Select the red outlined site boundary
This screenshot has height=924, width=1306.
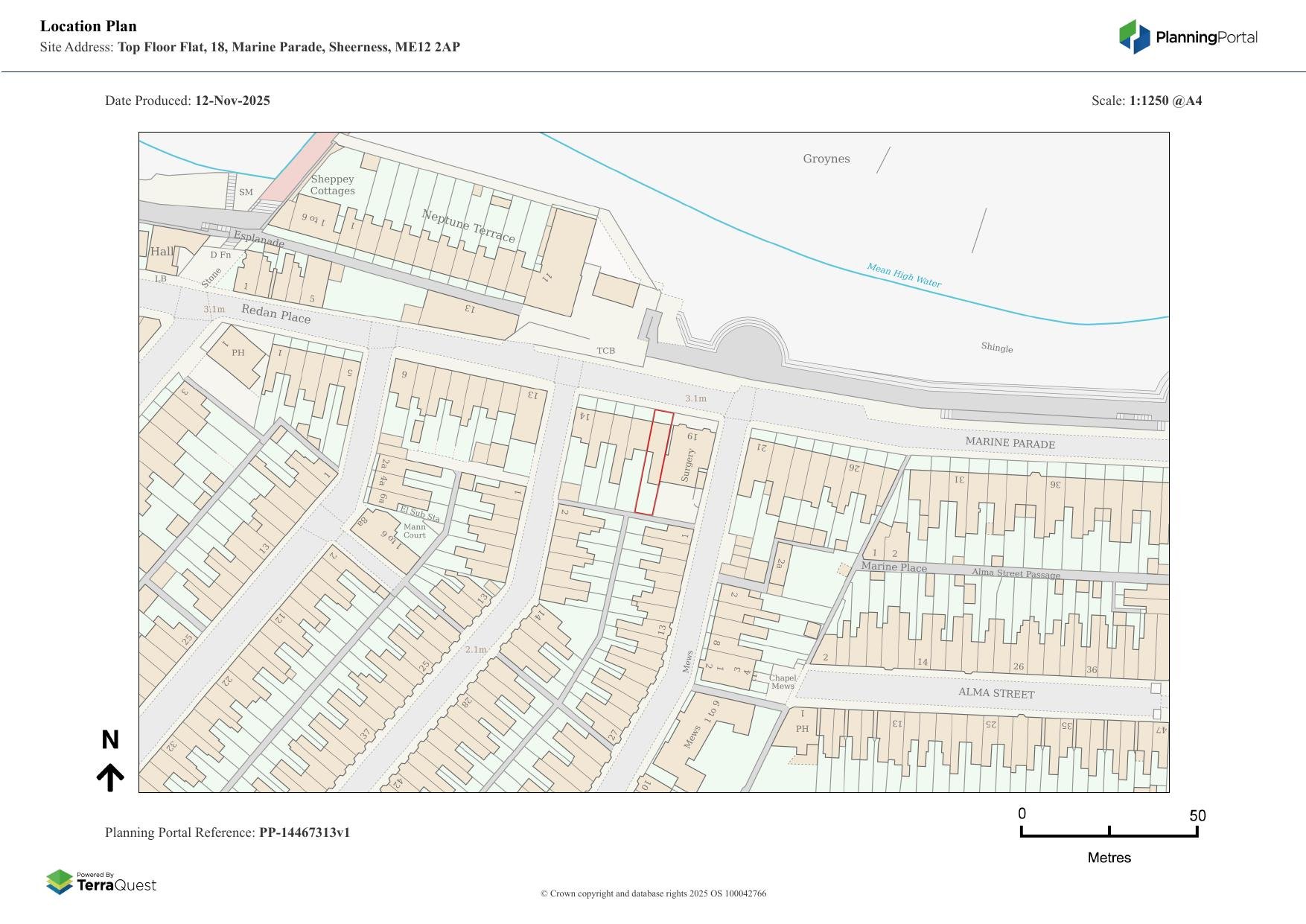(x=653, y=462)
